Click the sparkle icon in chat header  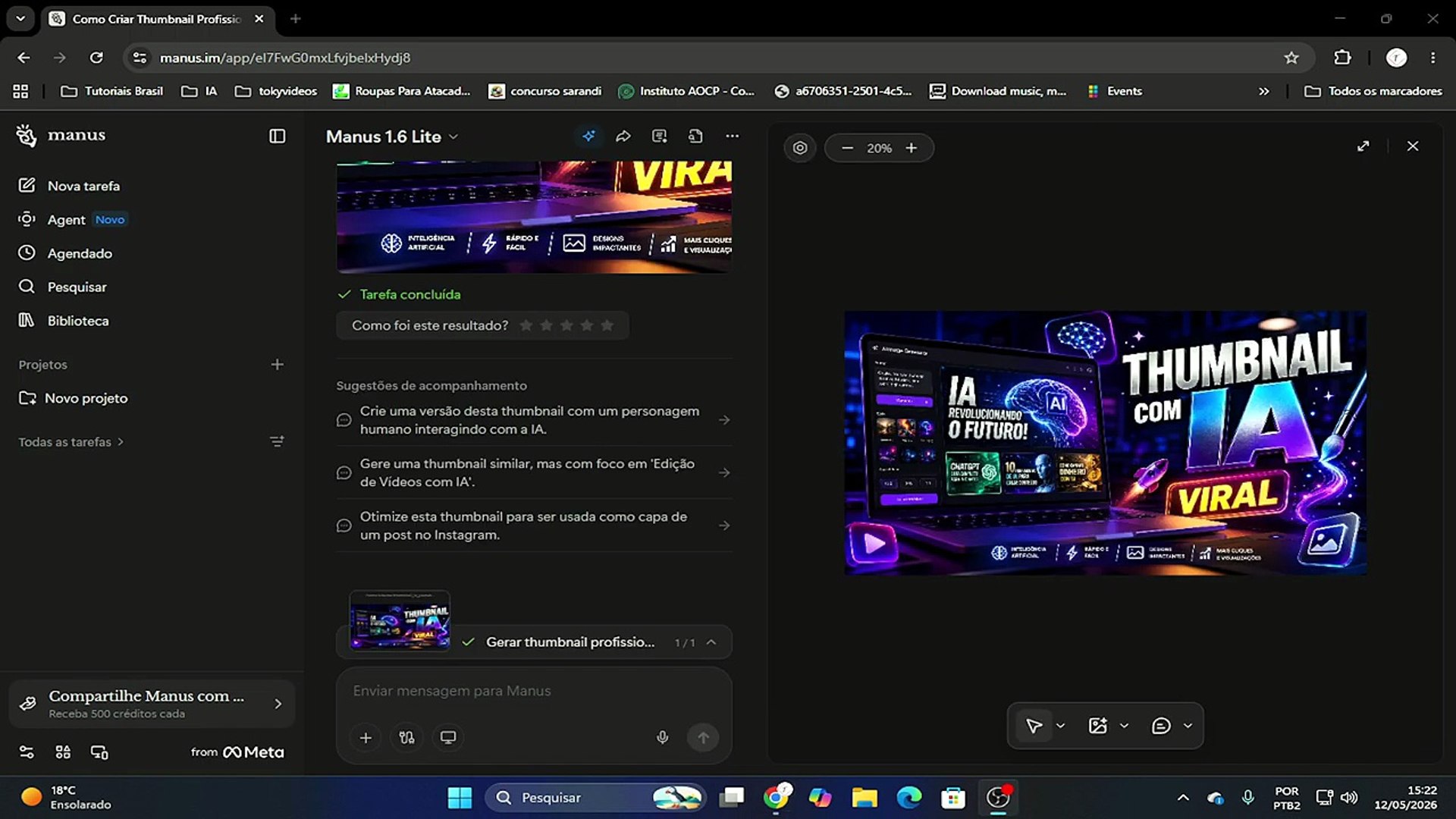click(x=588, y=136)
